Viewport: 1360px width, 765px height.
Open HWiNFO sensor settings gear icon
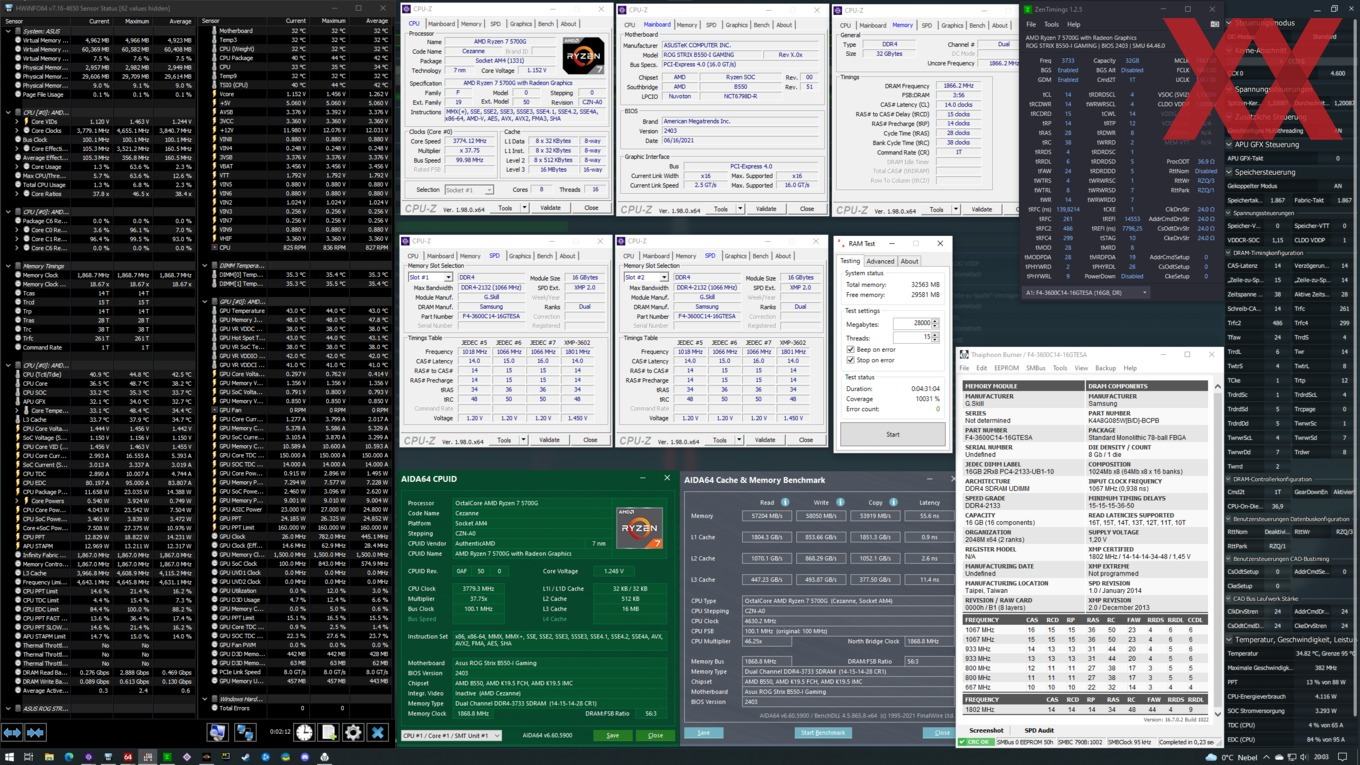pyautogui.click(x=353, y=733)
